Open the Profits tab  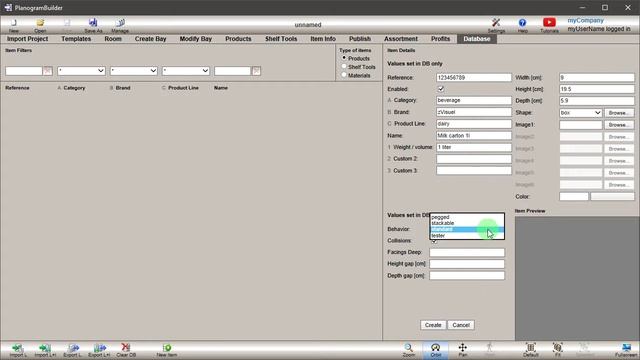click(440, 39)
